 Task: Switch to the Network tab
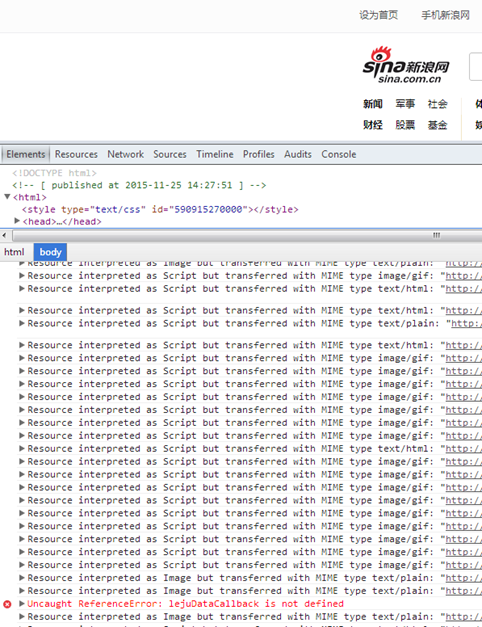[125, 154]
